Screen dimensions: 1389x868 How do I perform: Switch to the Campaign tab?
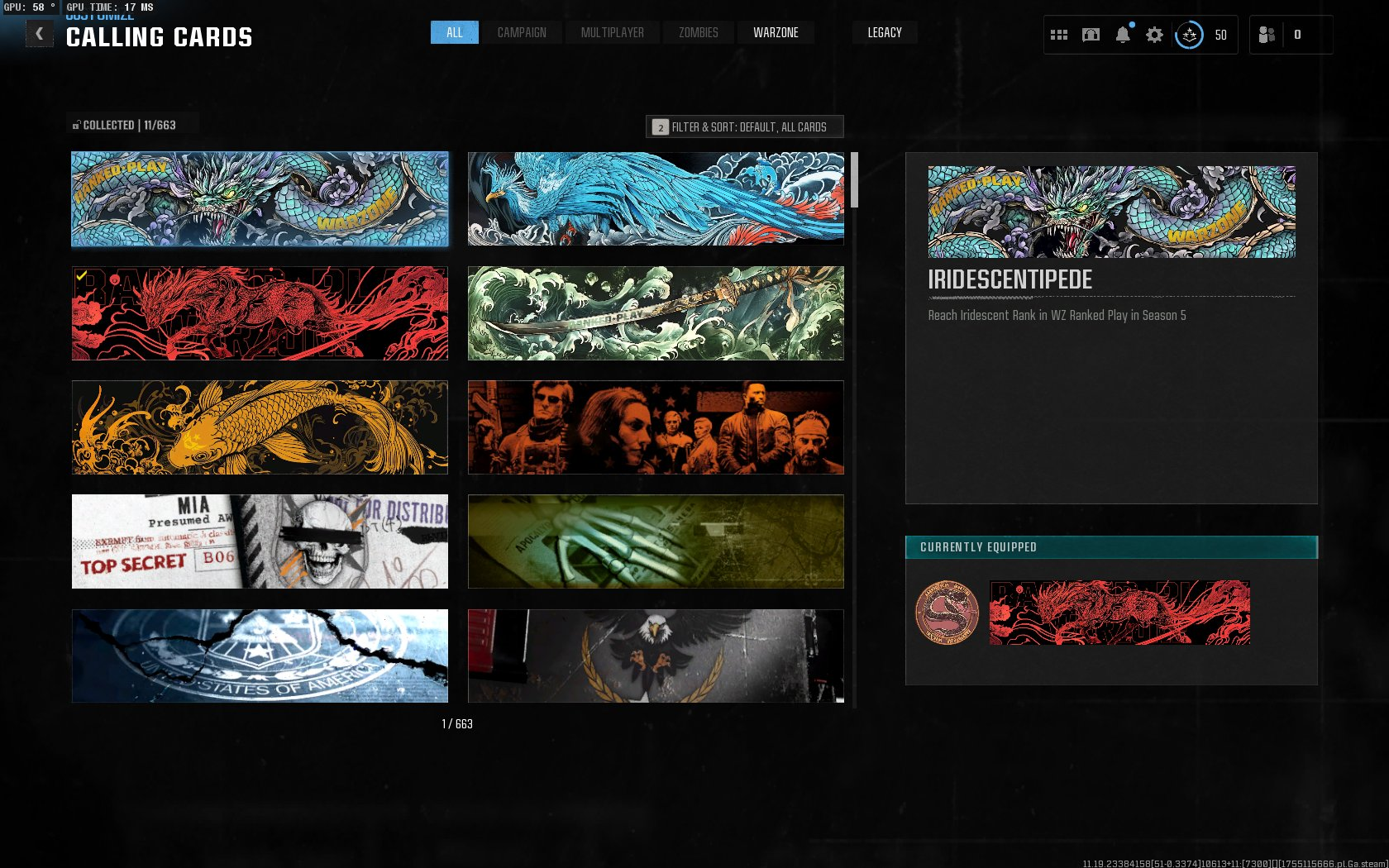pos(522,32)
